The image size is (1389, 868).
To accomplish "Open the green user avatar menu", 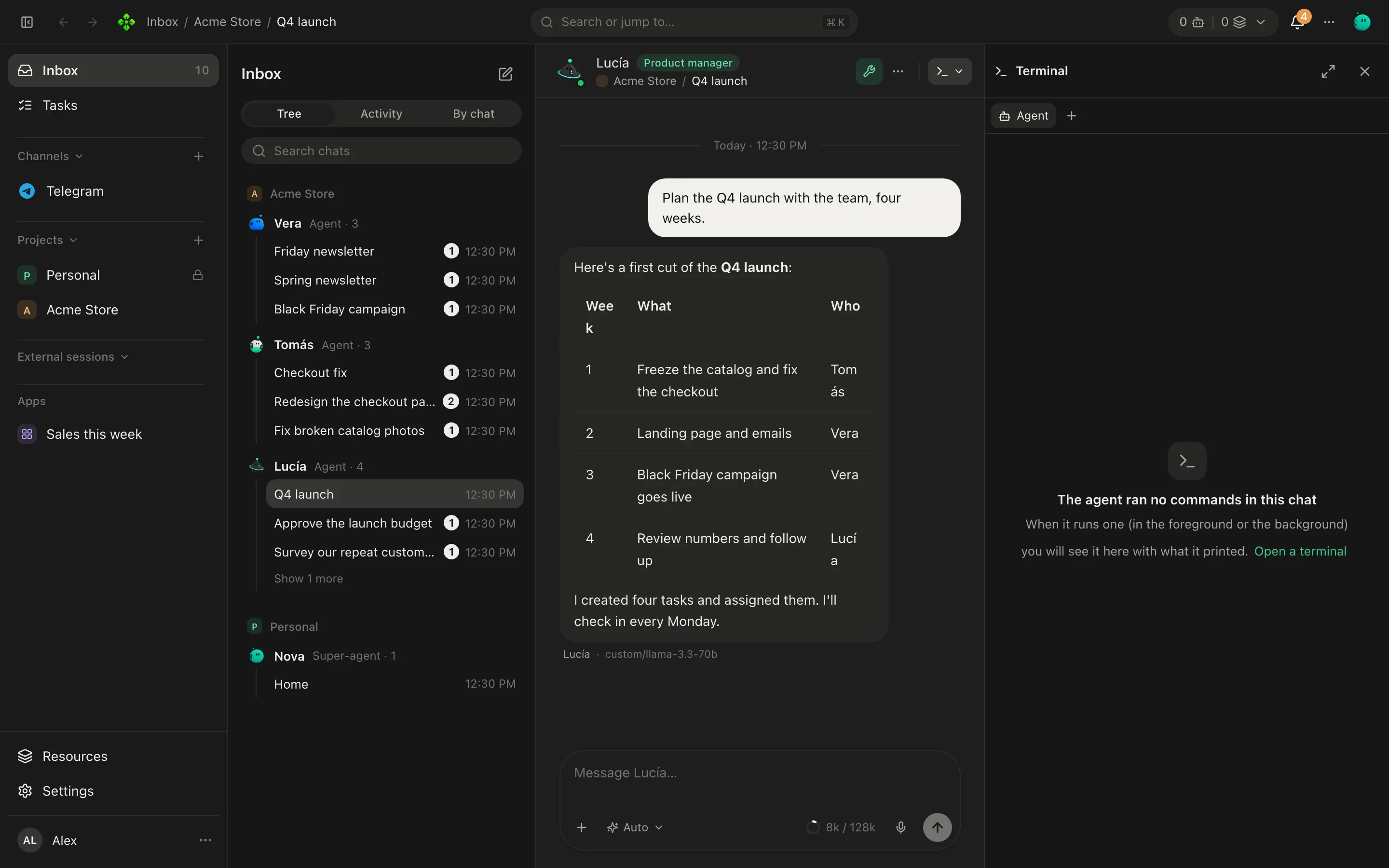I will 1362,22.
